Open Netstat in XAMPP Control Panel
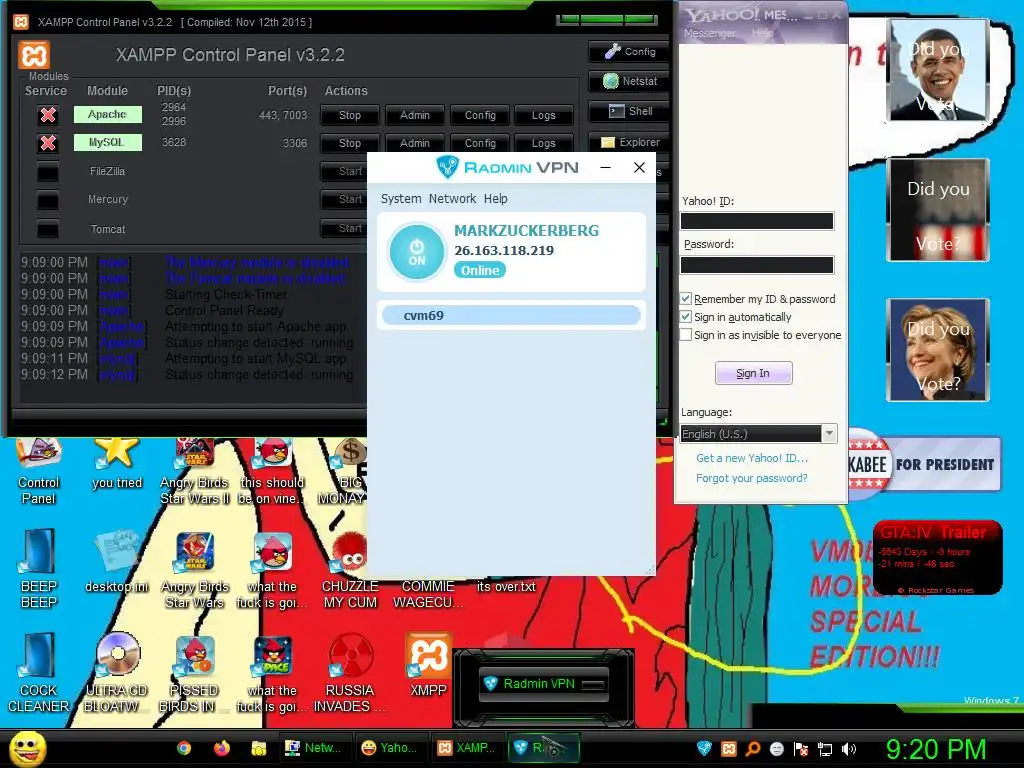 coord(630,81)
